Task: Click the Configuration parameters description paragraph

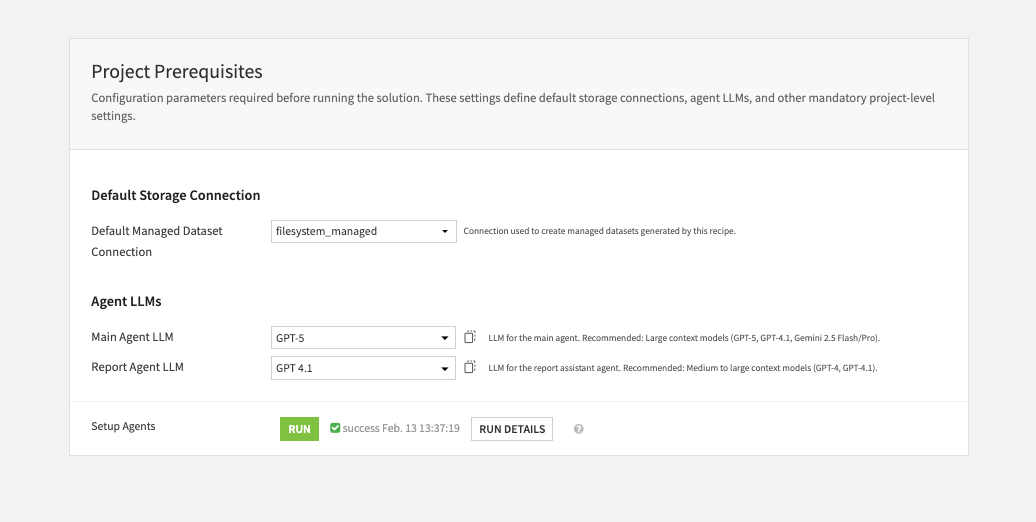Action: 513,106
